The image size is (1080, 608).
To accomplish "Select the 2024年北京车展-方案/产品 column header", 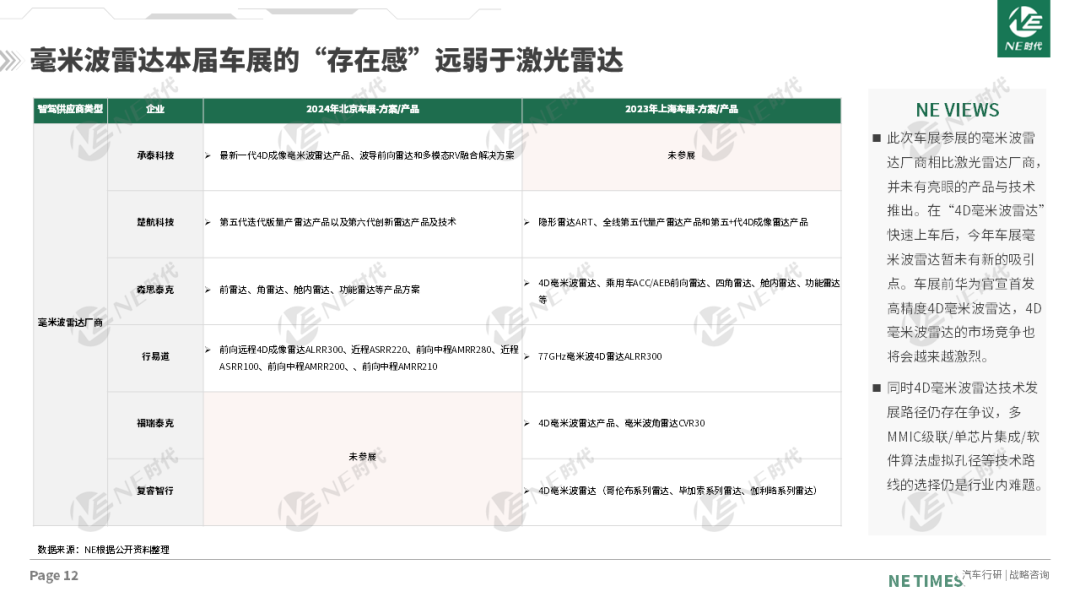I will tap(362, 109).
